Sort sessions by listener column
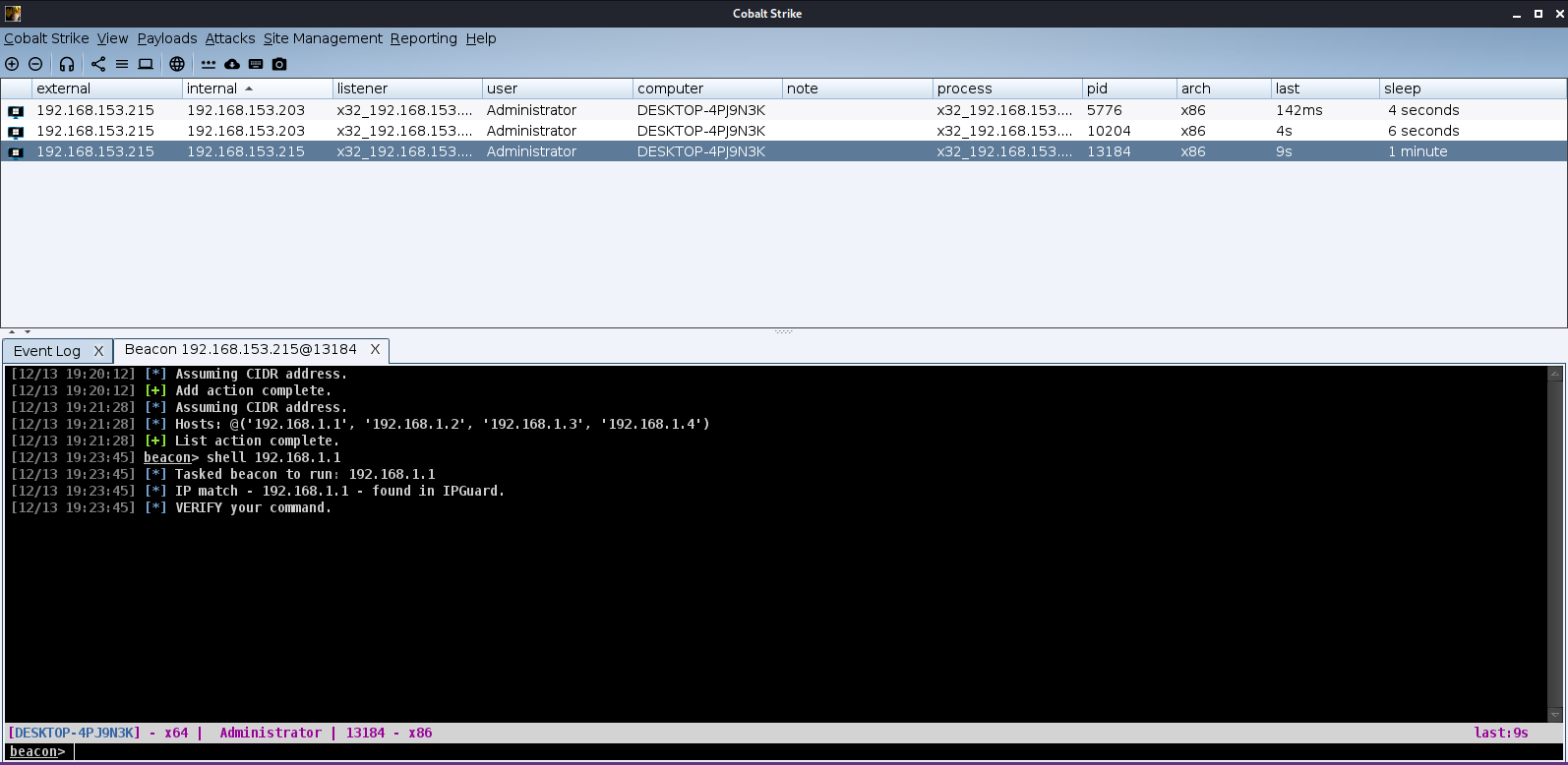Viewport: 1568px width, 765px height. (x=407, y=88)
